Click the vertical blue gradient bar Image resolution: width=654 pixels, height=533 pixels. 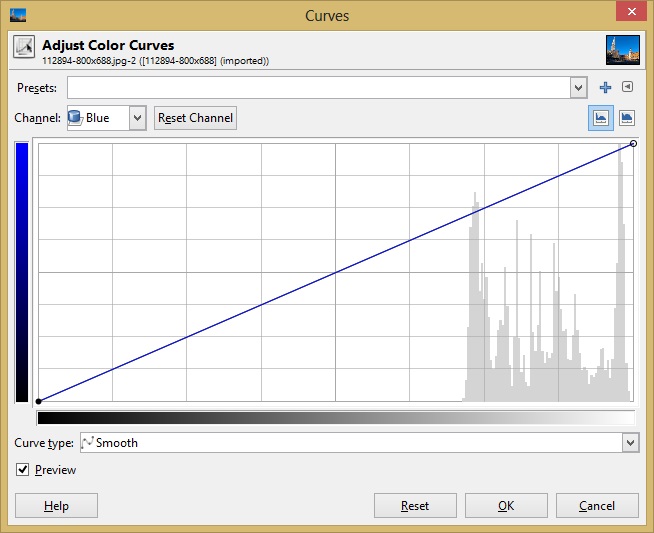coord(22,271)
